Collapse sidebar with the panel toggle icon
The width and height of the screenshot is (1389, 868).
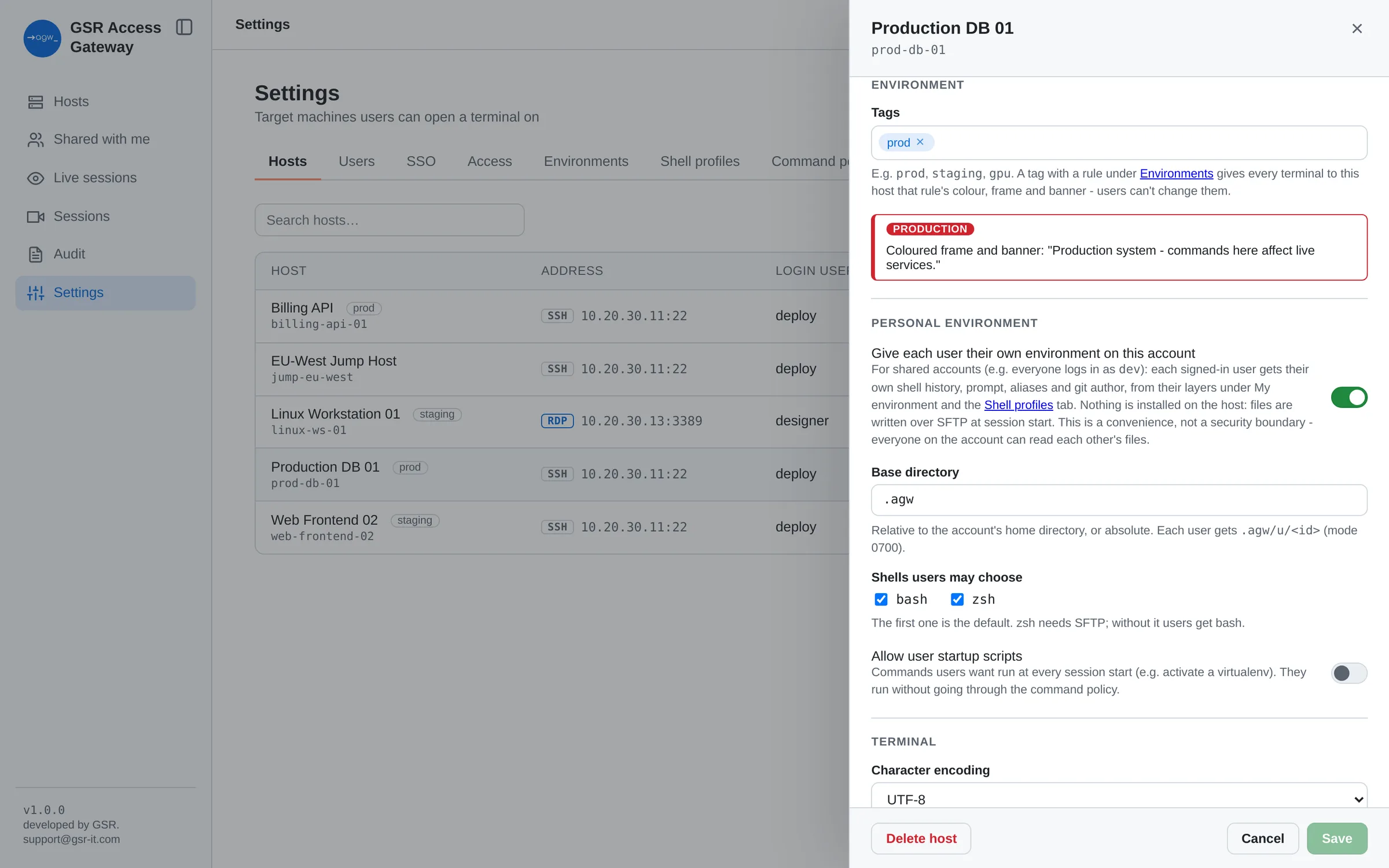[184, 27]
